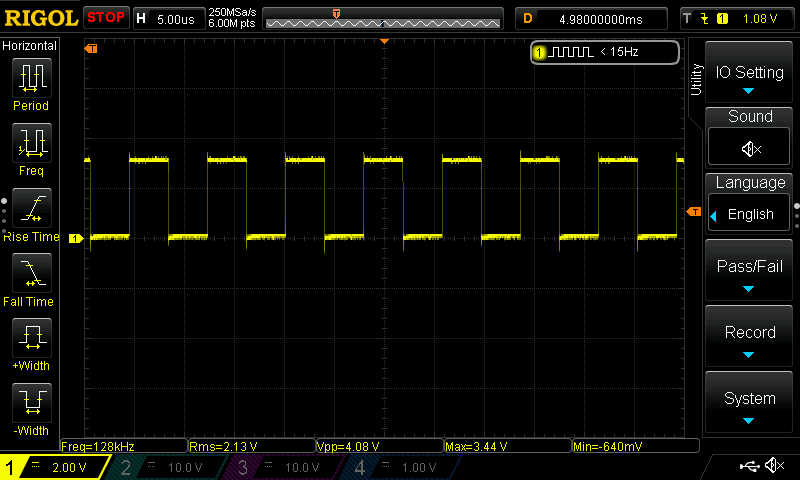This screenshot has width=800, height=480.
Task: Click the 250MSa/s sample rate readout
Action: (x=232, y=13)
